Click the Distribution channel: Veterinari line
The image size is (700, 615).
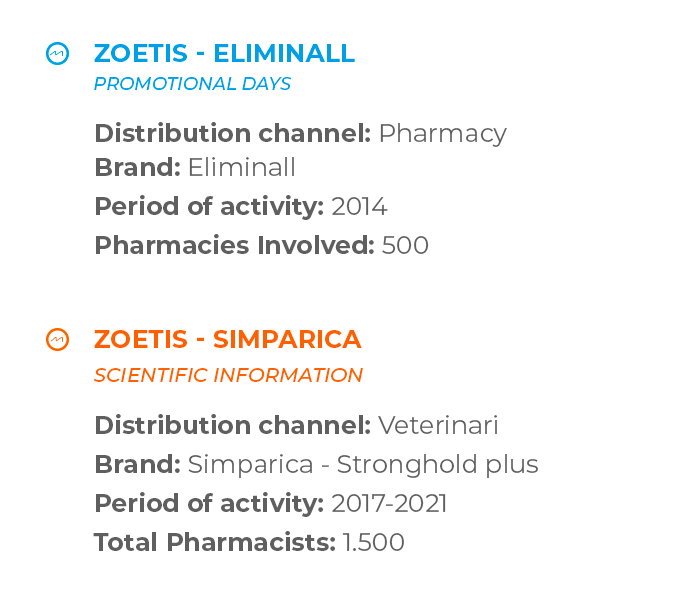[296, 425]
